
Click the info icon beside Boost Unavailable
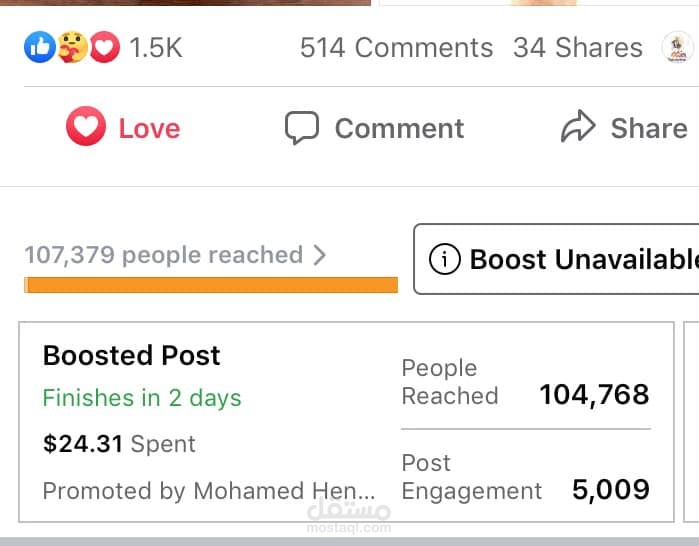coord(444,260)
